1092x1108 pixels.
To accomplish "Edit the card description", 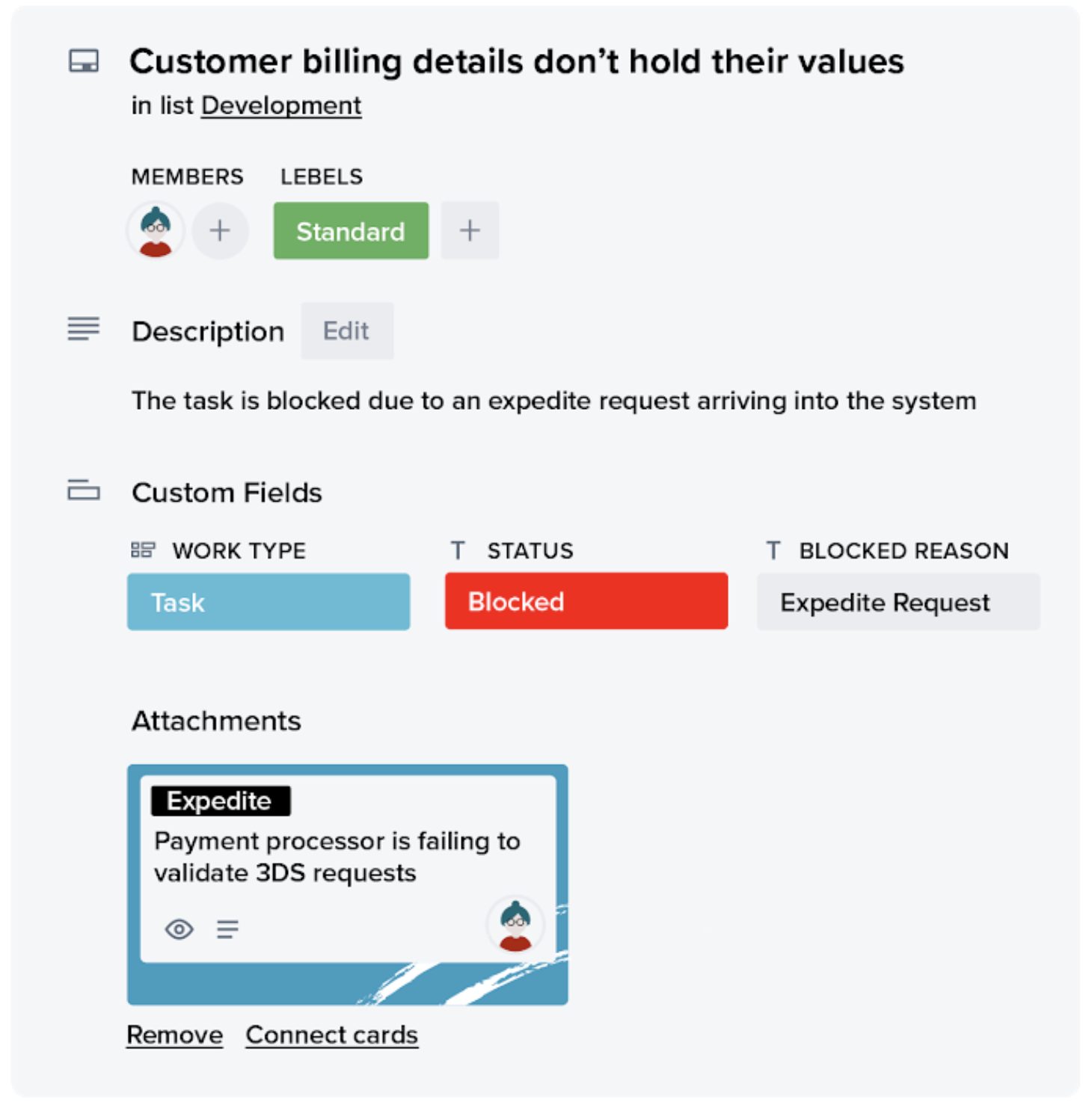I will click(346, 330).
